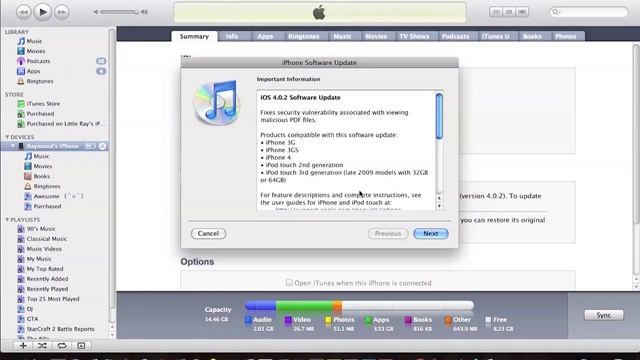Click the Audio capacity legend swatch

click(248, 320)
